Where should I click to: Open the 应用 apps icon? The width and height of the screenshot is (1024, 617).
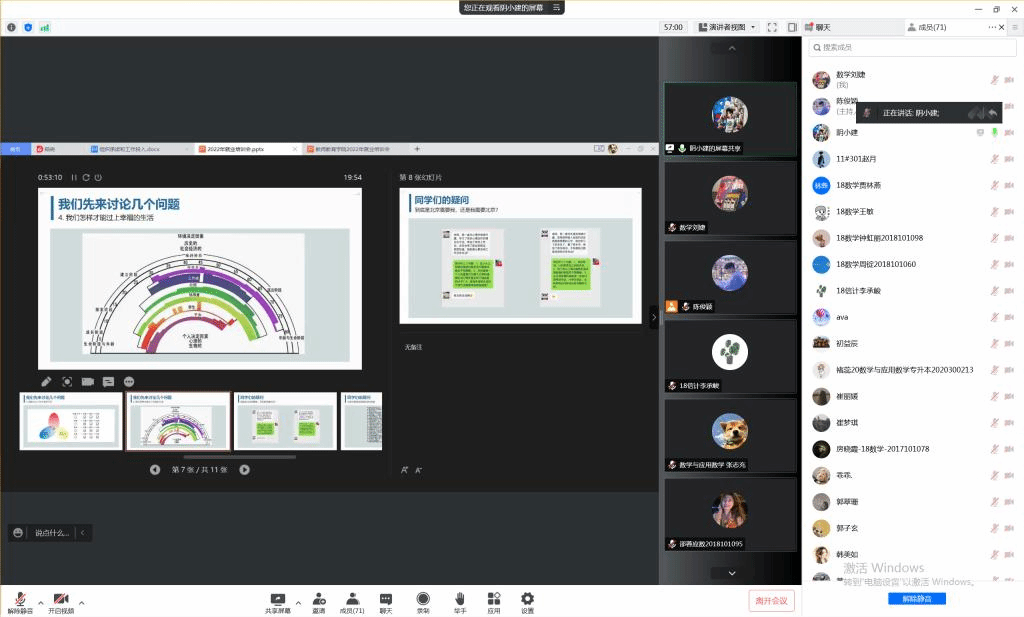tap(493, 598)
